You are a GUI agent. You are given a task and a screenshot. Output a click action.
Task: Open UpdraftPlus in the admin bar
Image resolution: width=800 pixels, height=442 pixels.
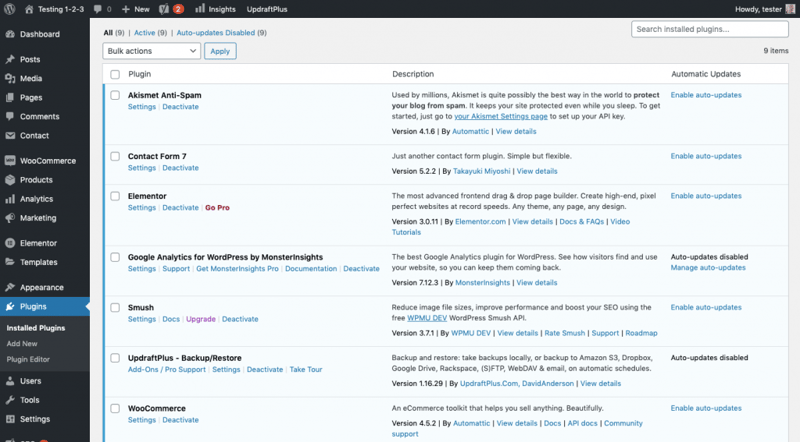click(x=267, y=9)
